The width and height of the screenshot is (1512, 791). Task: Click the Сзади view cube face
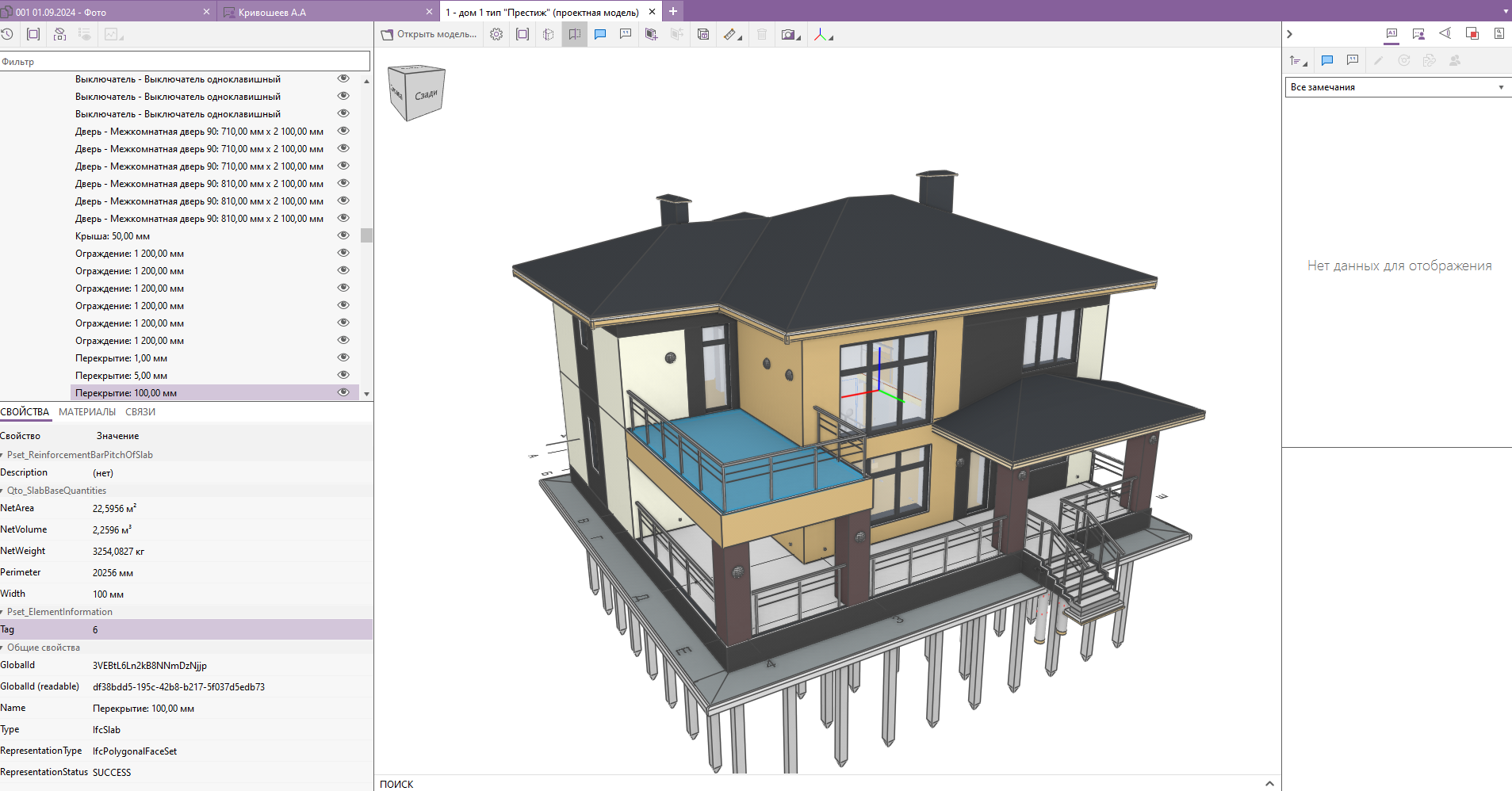(x=426, y=95)
